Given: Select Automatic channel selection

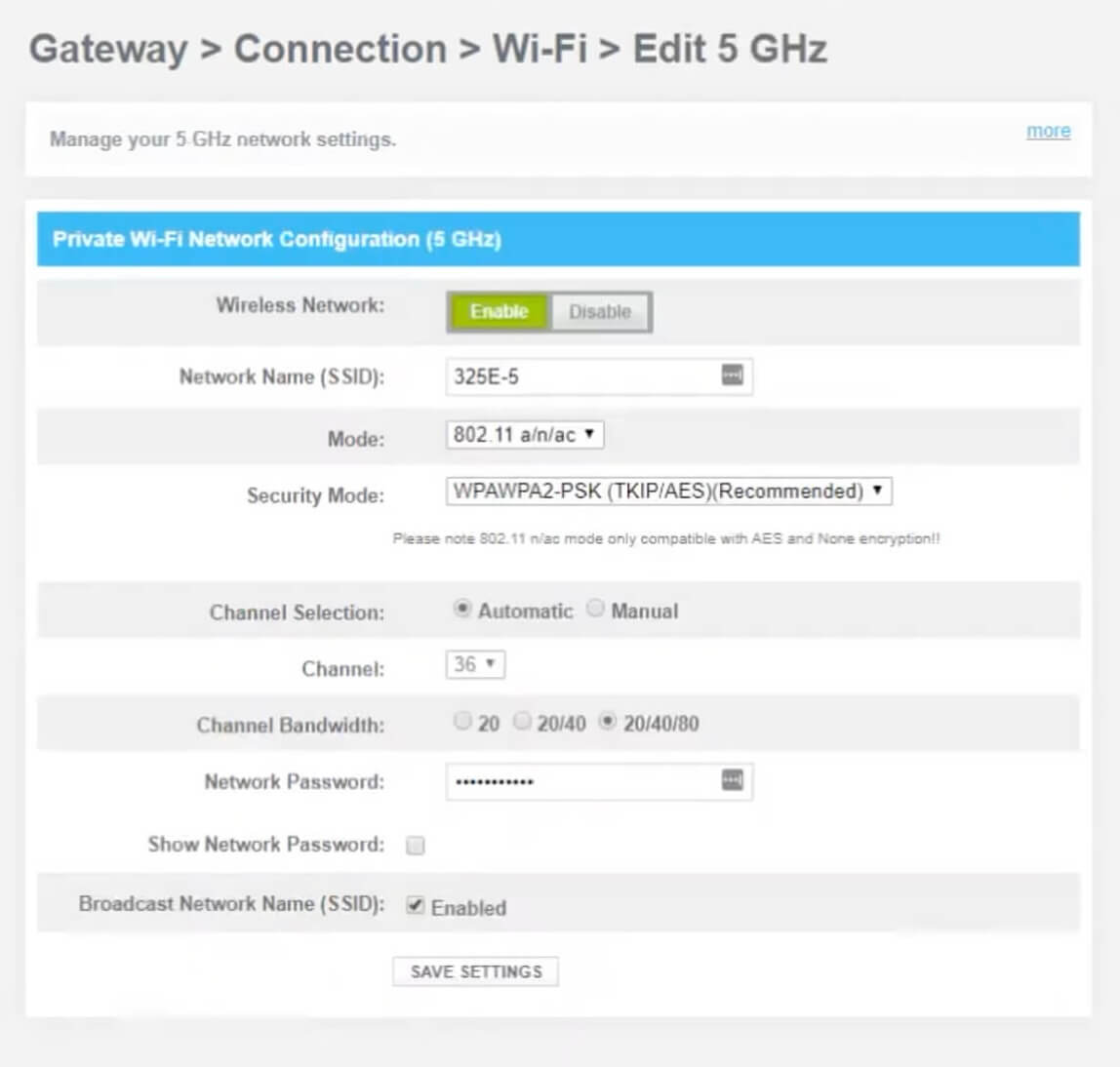Looking at the screenshot, I should [462, 609].
